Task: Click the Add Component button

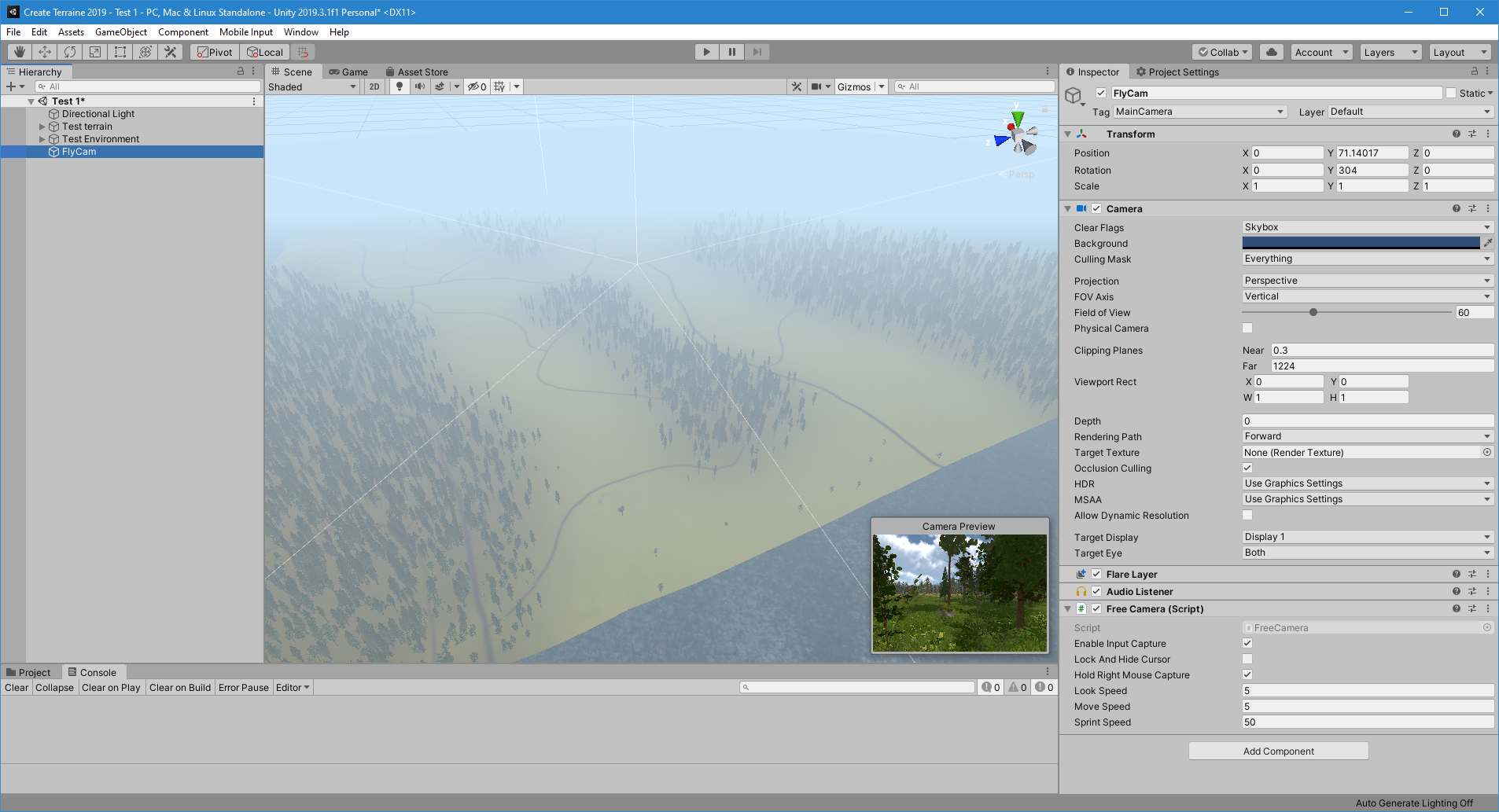Action: click(1279, 751)
